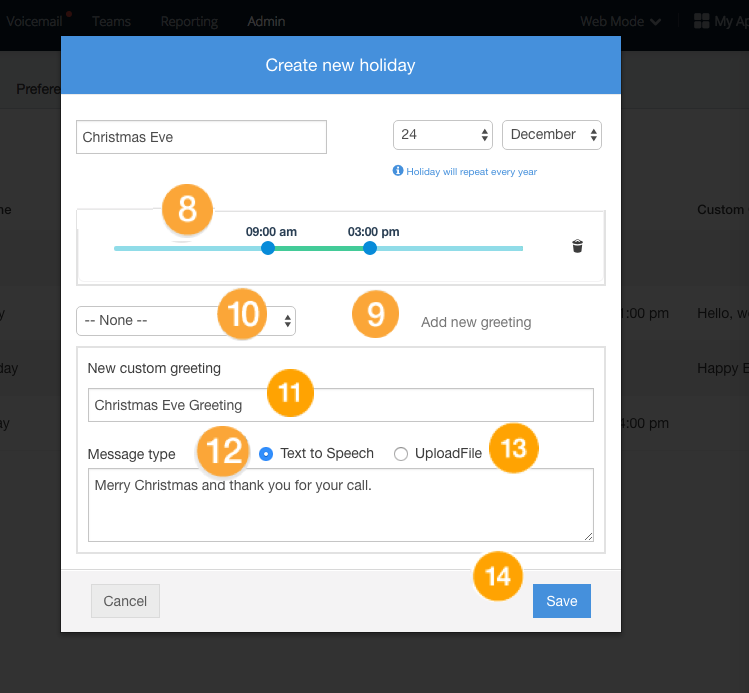Click the 09:00 am slider handle
The height and width of the screenshot is (693, 749).
coord(268,248)
